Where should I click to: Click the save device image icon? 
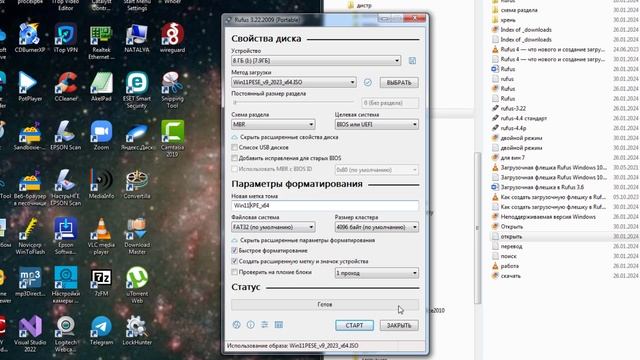[x=412, y=61]
